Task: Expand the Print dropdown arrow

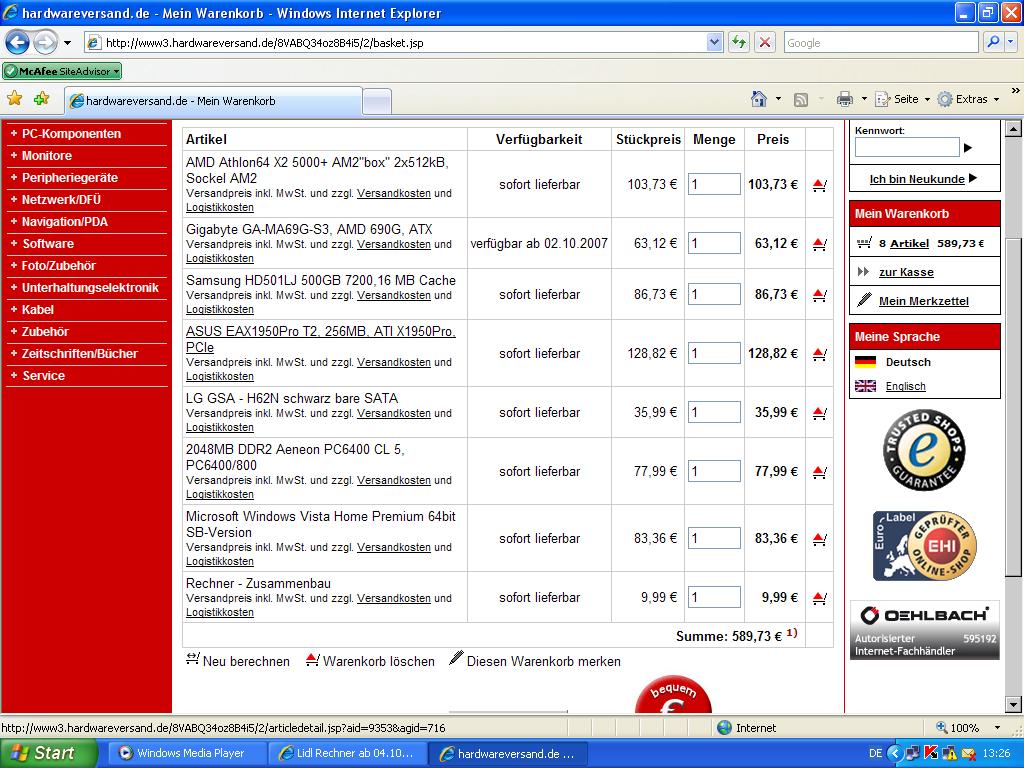Action: click(864, 99)
